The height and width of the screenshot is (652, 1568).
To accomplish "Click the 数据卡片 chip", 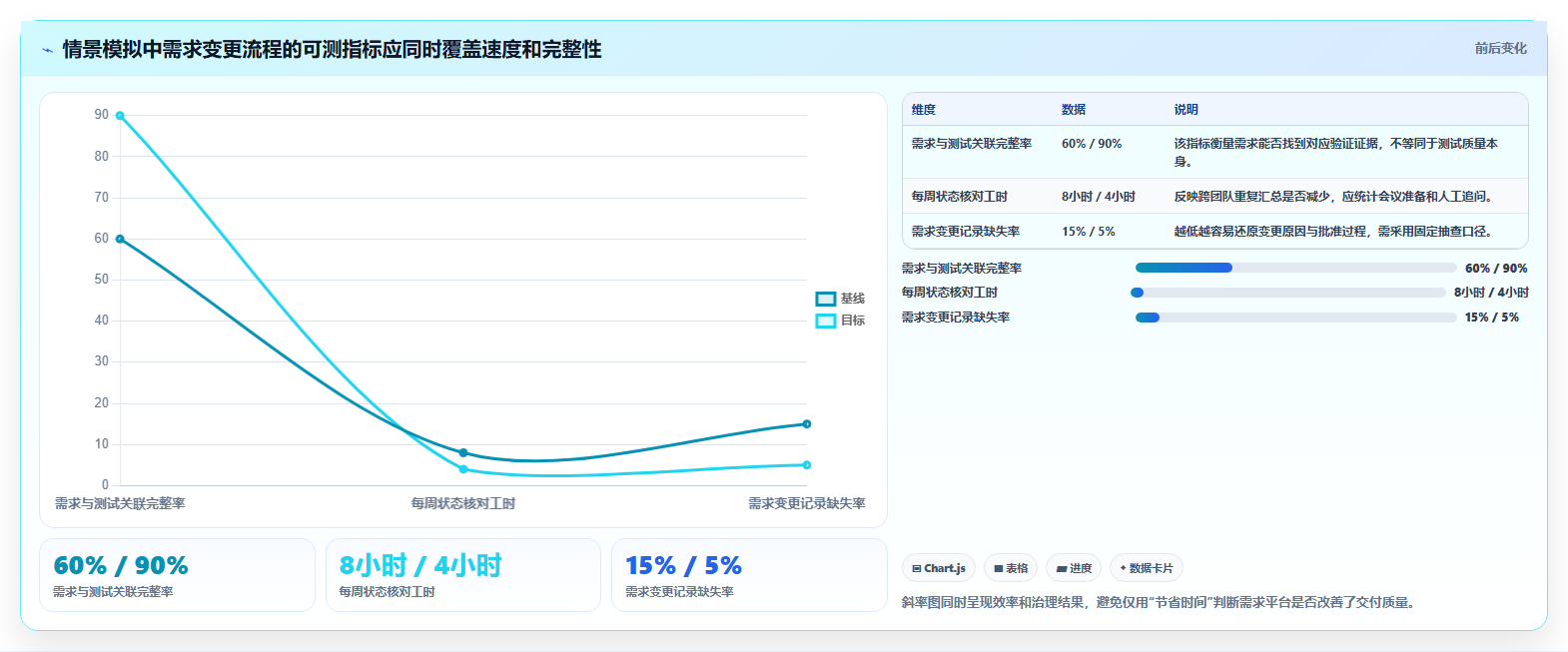I will [1147, 568].
